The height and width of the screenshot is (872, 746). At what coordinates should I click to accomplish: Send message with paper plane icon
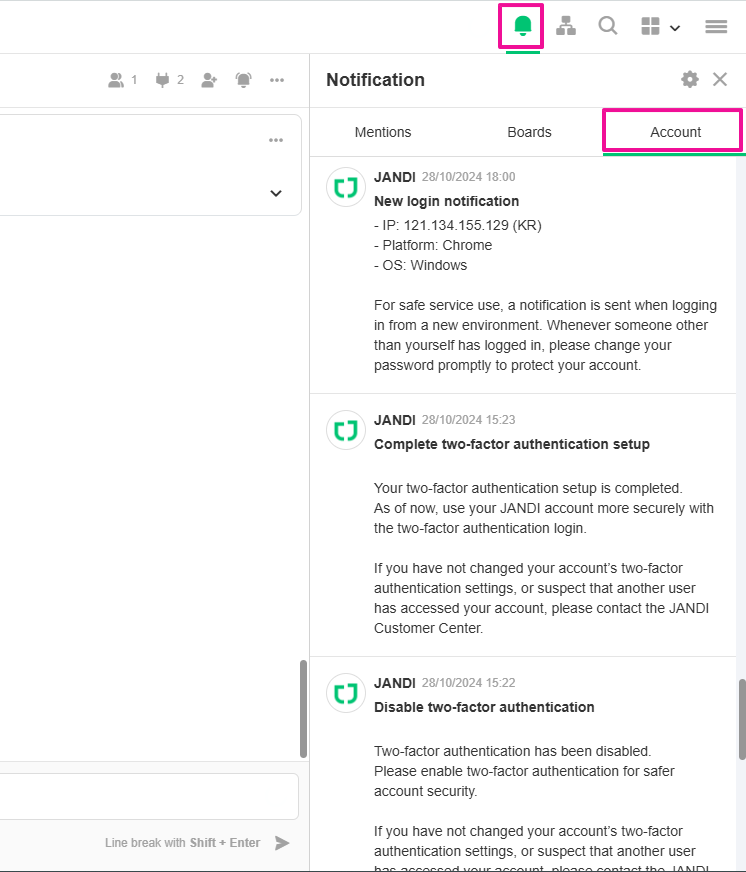point(282,843)
